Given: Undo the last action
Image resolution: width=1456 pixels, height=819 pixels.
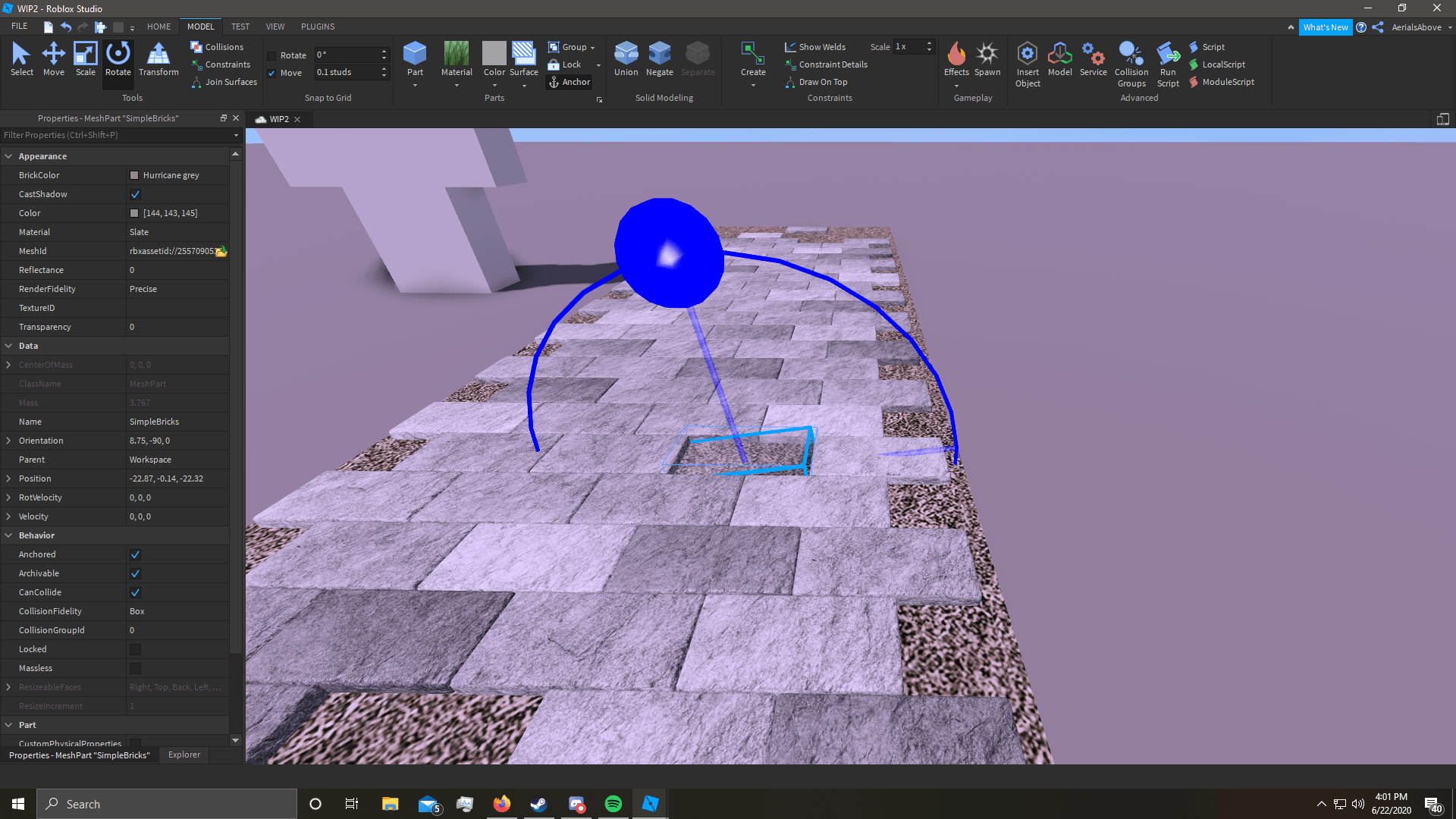Looking at the screenshot, I should [66, 27].
